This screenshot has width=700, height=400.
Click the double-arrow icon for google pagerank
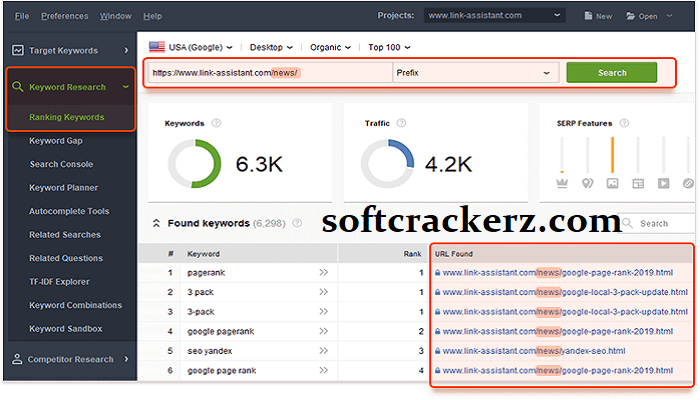324,331
